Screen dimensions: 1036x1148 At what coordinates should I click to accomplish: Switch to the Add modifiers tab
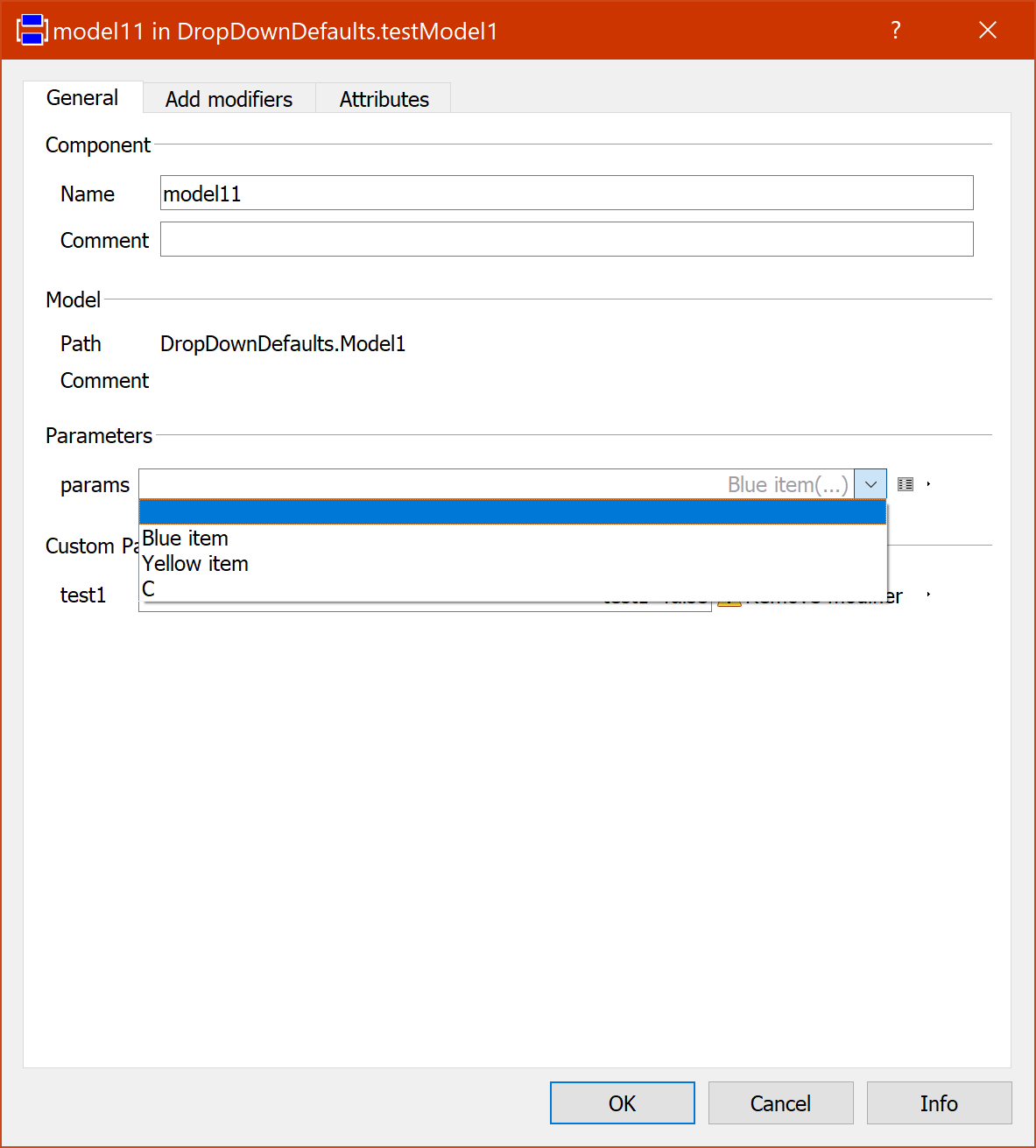(x=228, y=98)
